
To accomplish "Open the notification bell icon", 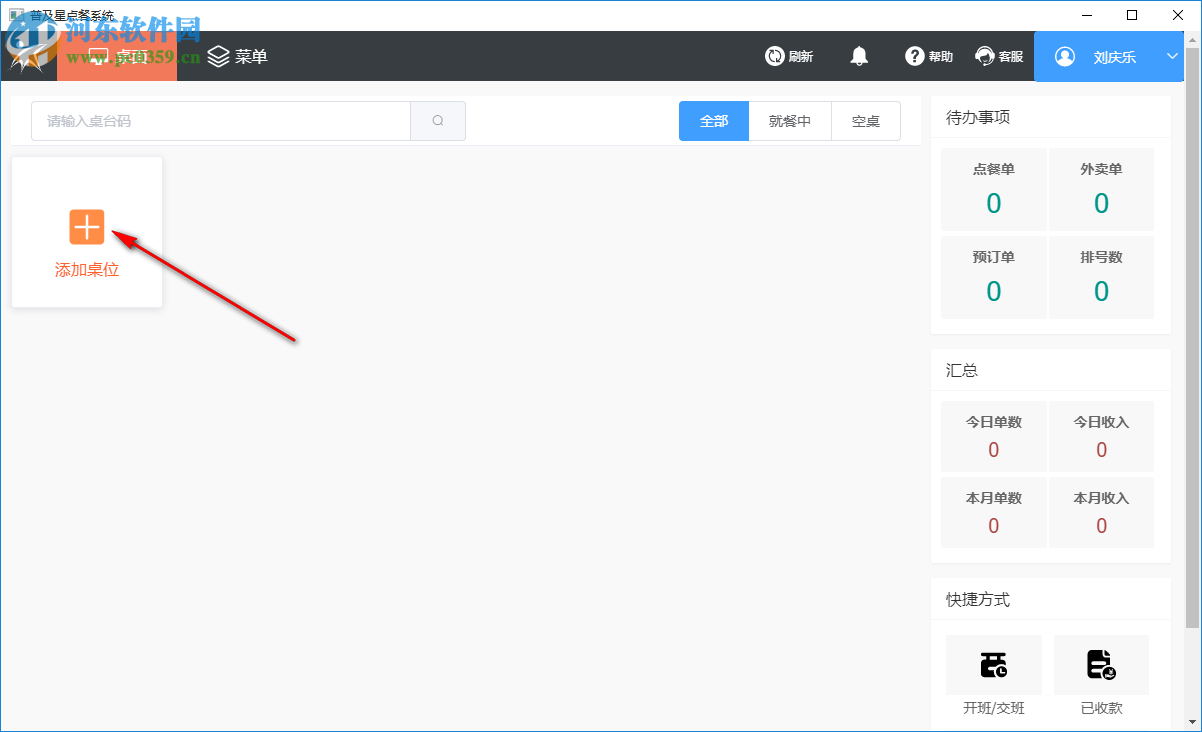I will [x=859, y=56].
